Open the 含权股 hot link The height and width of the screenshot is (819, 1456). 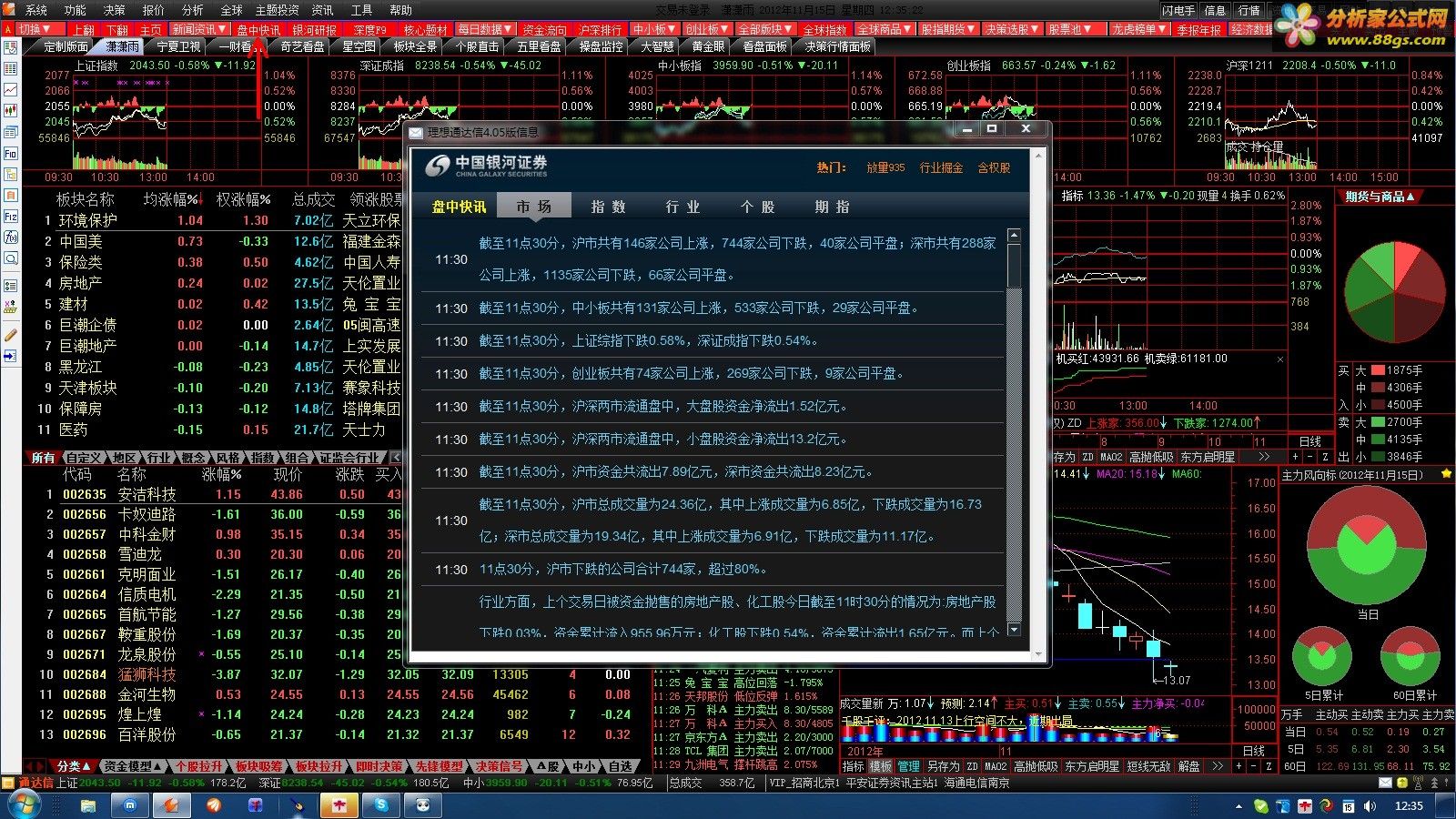994,167
